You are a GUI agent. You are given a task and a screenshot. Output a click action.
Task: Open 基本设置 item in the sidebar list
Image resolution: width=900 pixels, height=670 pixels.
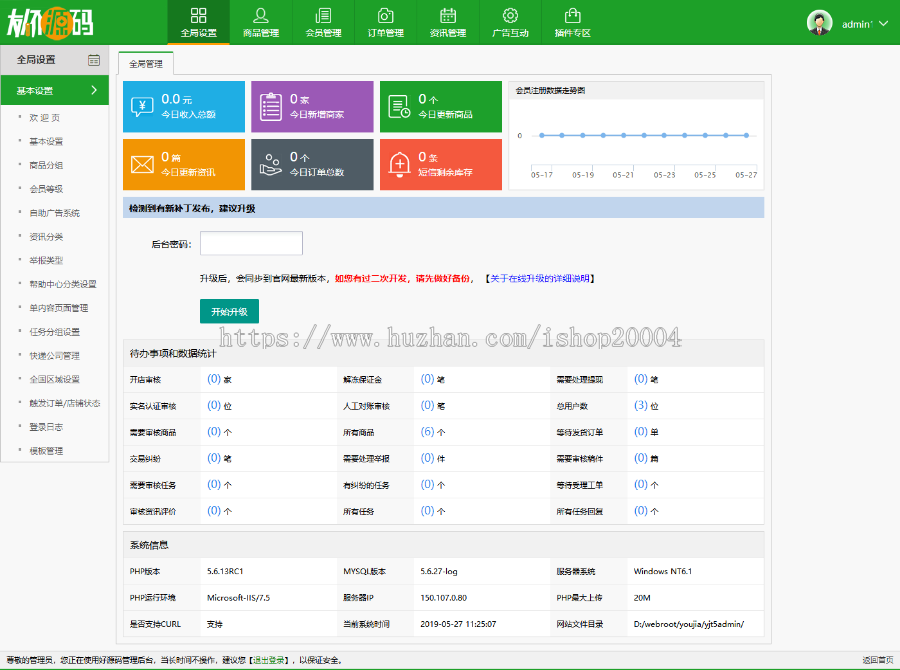46,141
